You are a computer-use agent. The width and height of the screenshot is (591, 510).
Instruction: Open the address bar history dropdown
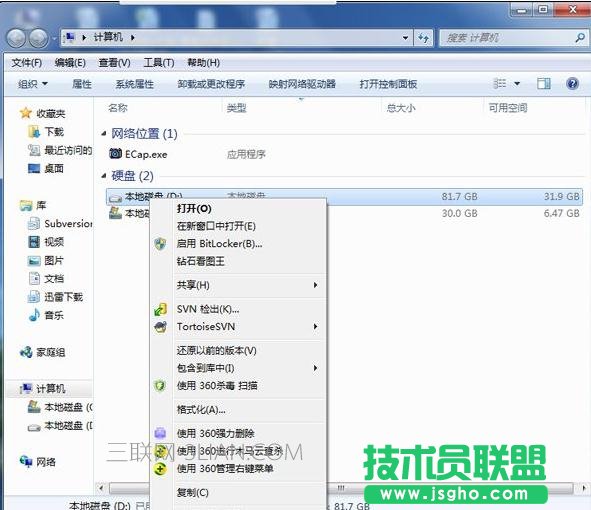click(x=405, y=38)
